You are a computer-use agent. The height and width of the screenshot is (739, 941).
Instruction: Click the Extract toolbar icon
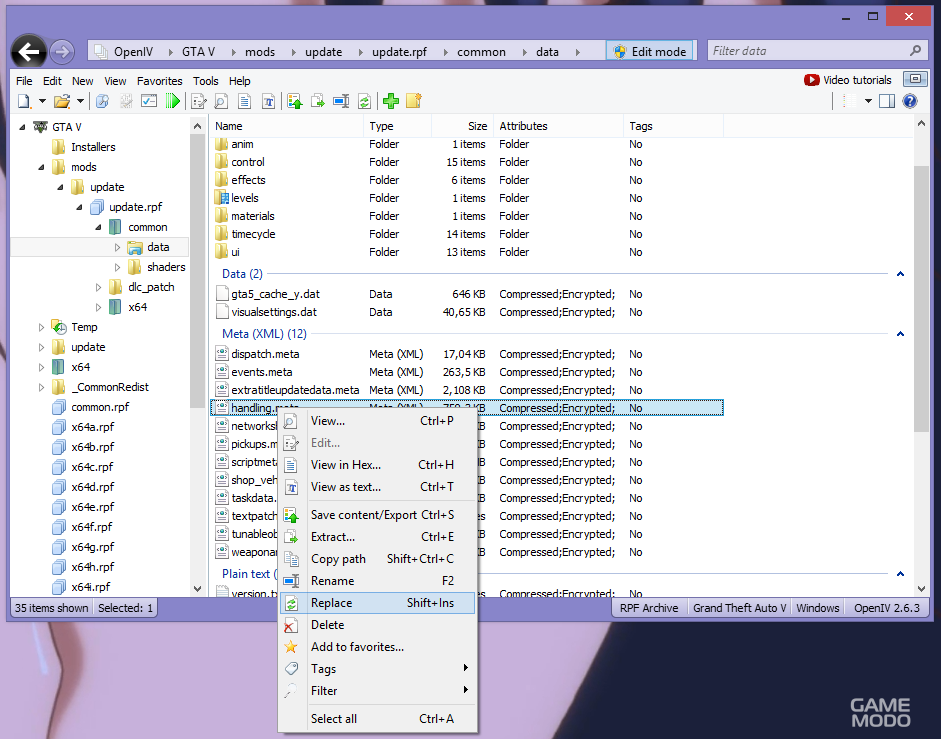point(317,101)
